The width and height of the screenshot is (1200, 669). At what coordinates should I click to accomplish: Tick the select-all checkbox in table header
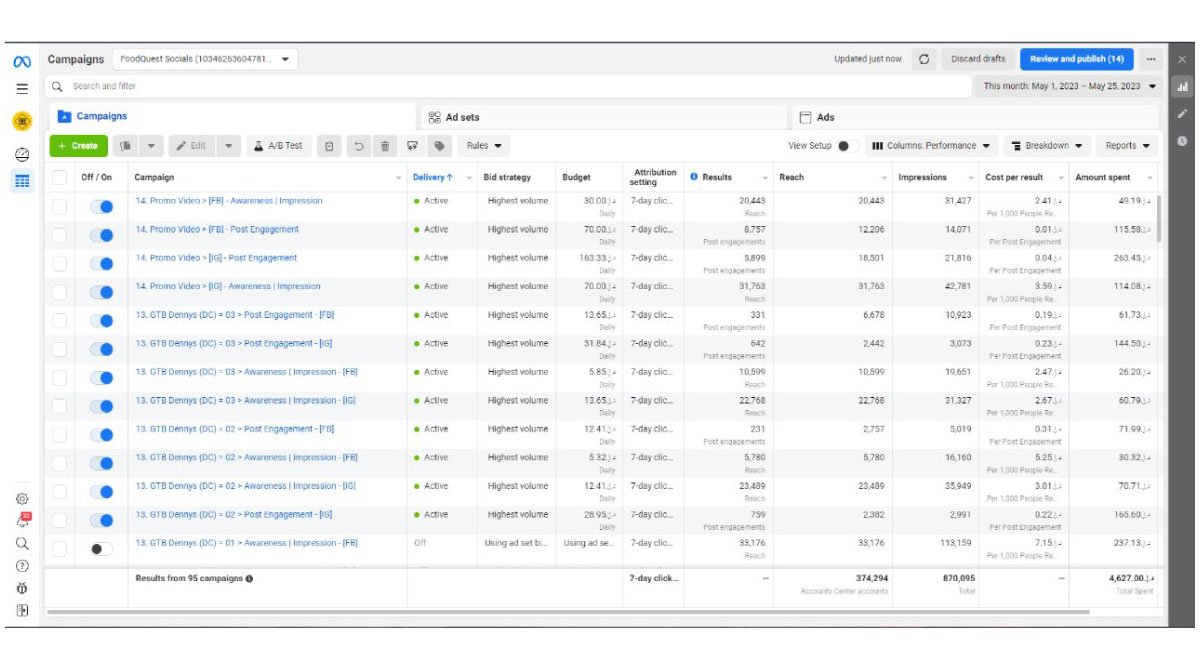pos(60,178)
